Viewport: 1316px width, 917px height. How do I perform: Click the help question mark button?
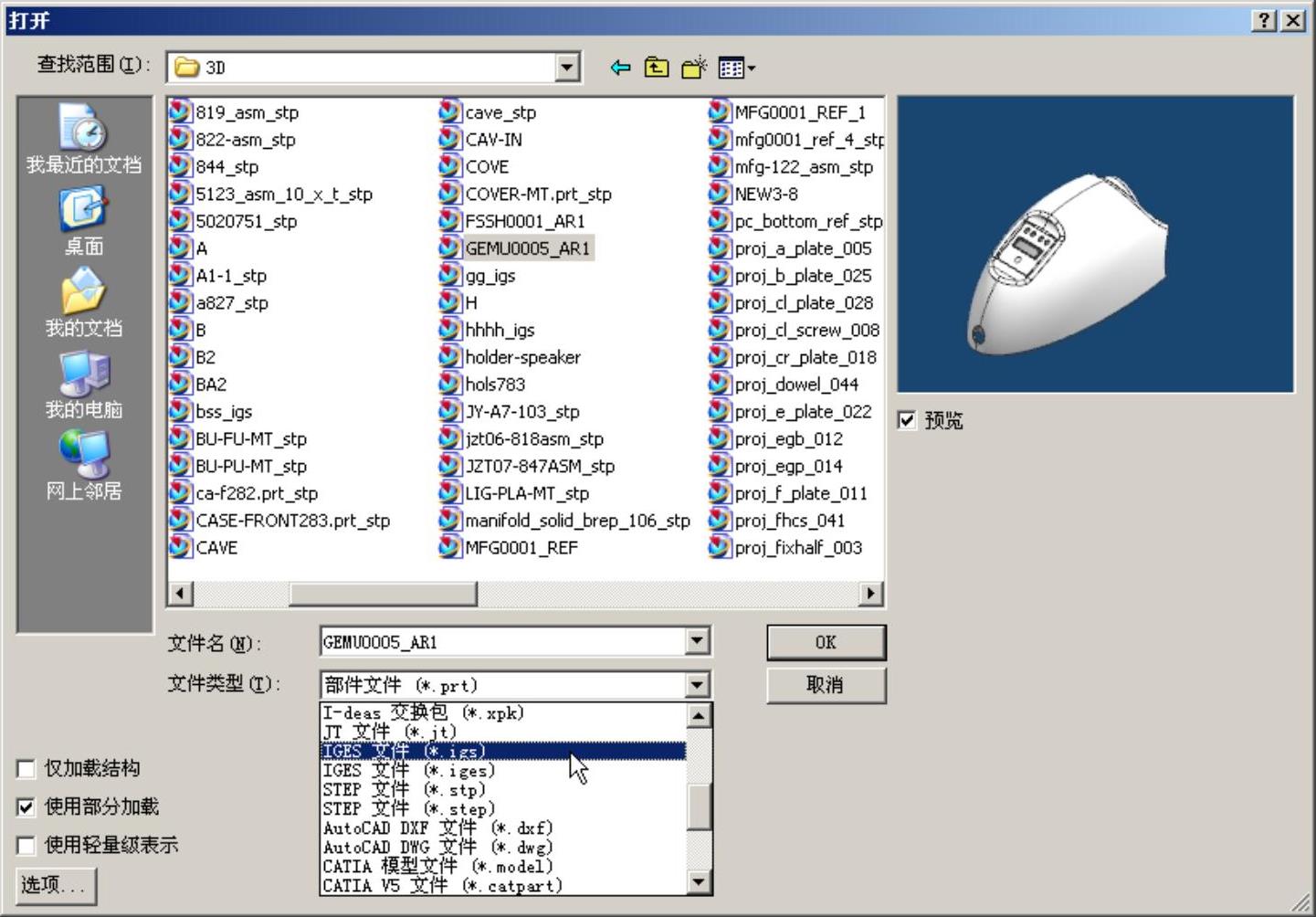coord(1265,20)
